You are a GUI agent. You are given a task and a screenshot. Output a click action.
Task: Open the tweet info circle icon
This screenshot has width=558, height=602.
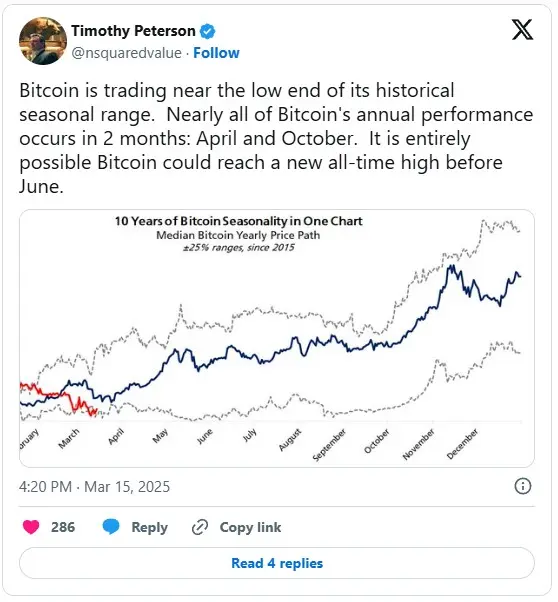point(523,486)
